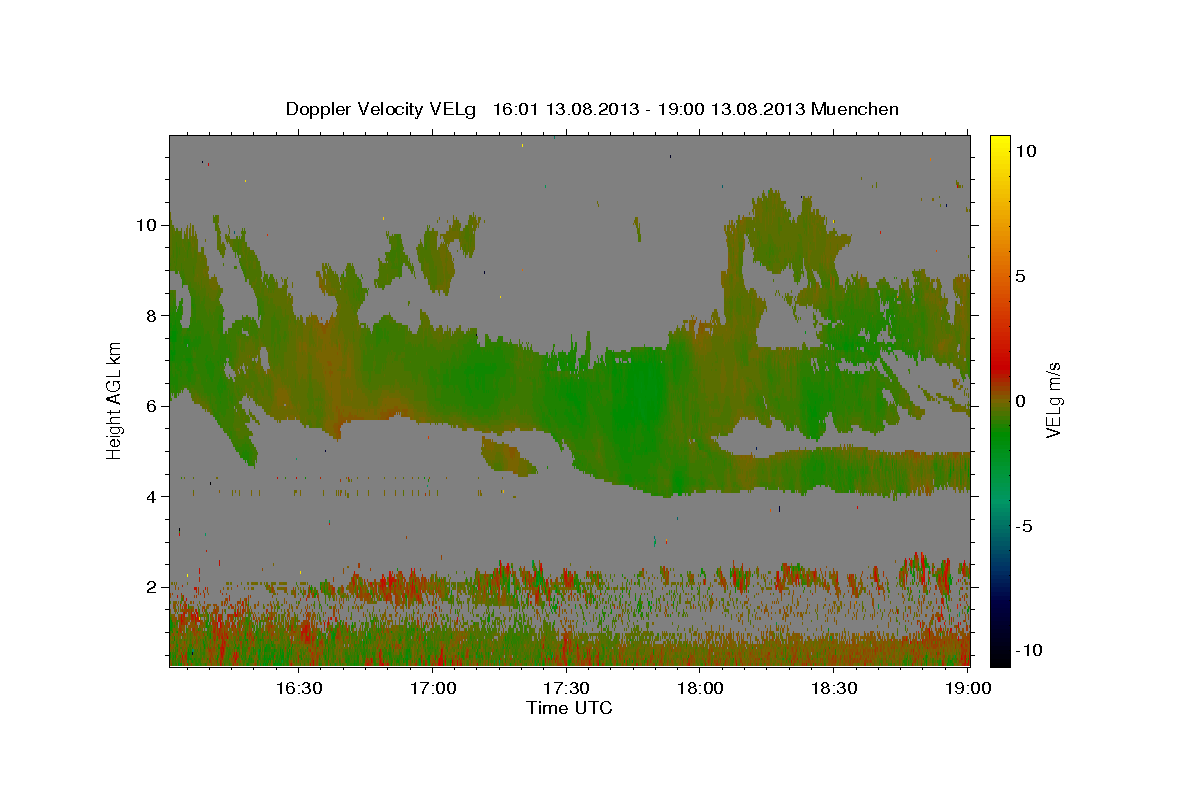This screenshot has height=800, width=1200.
Task: Click the 17:00 time tick label
Action: [433, 688]
